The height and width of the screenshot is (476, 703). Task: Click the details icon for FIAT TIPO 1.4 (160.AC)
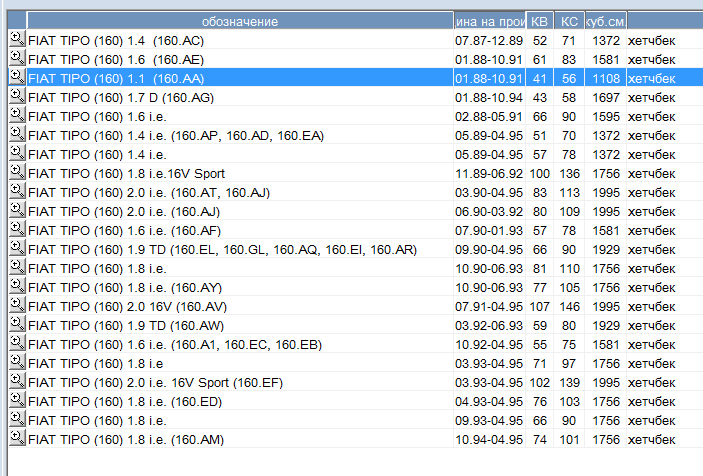[x=16, y=39]
